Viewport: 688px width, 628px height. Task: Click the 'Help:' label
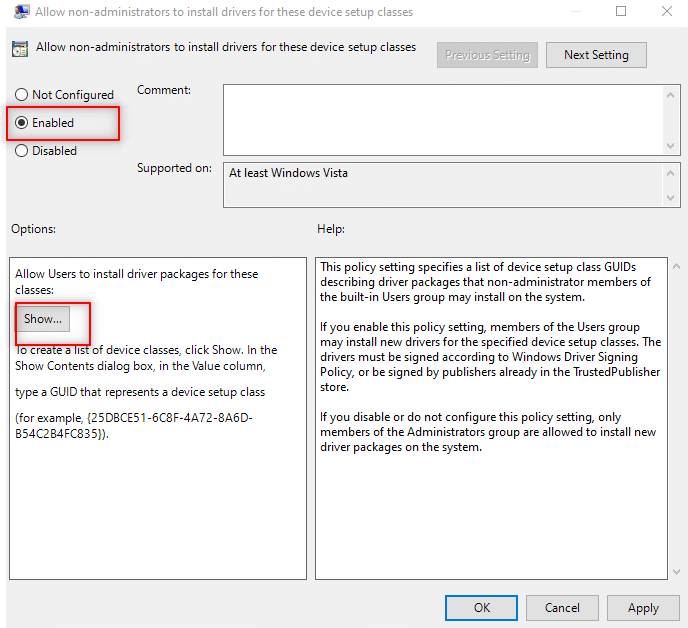coord(331,229)
